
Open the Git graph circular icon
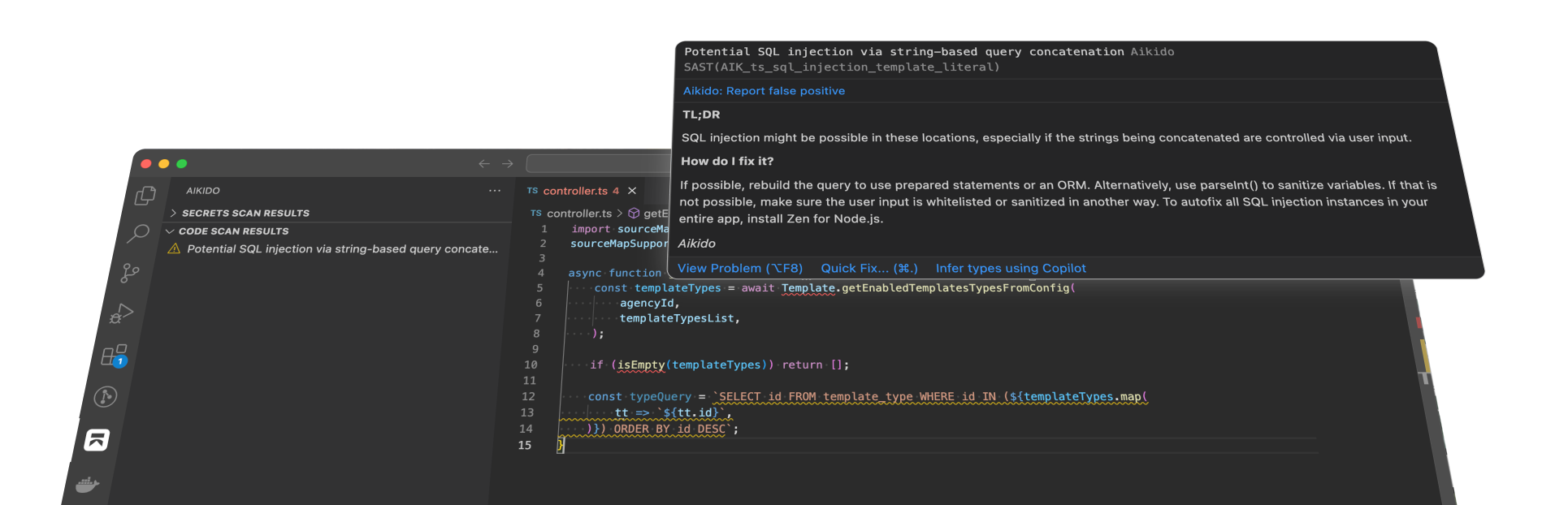[x=106, y=396]
